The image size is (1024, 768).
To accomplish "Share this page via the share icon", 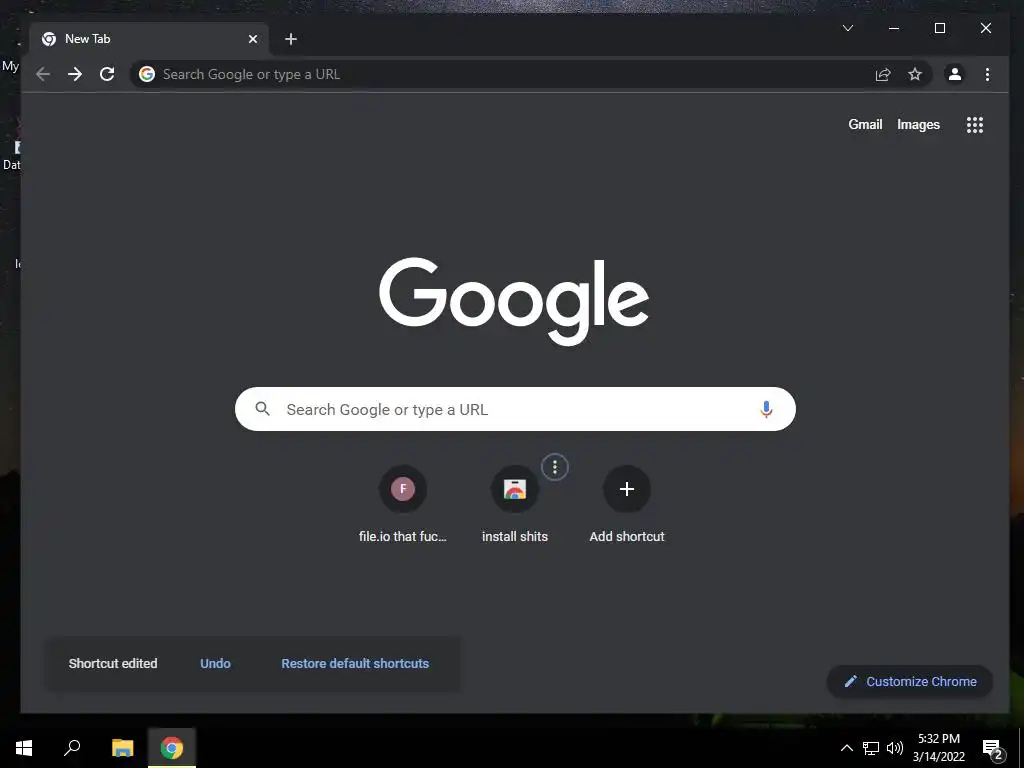I will (x=883, y=74).
